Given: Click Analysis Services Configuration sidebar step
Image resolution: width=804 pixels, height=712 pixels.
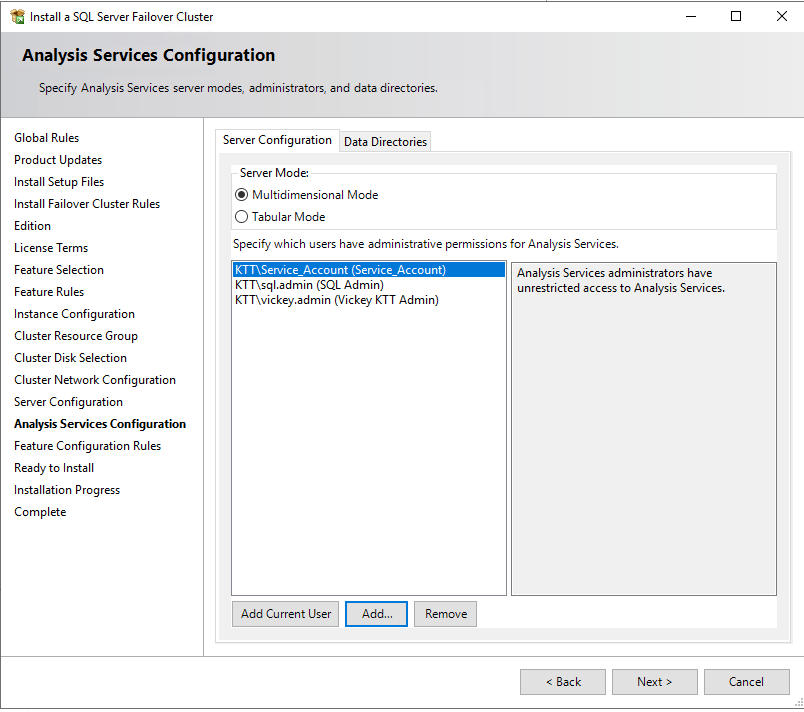Looking at the screenshot, I should [100, 424].
